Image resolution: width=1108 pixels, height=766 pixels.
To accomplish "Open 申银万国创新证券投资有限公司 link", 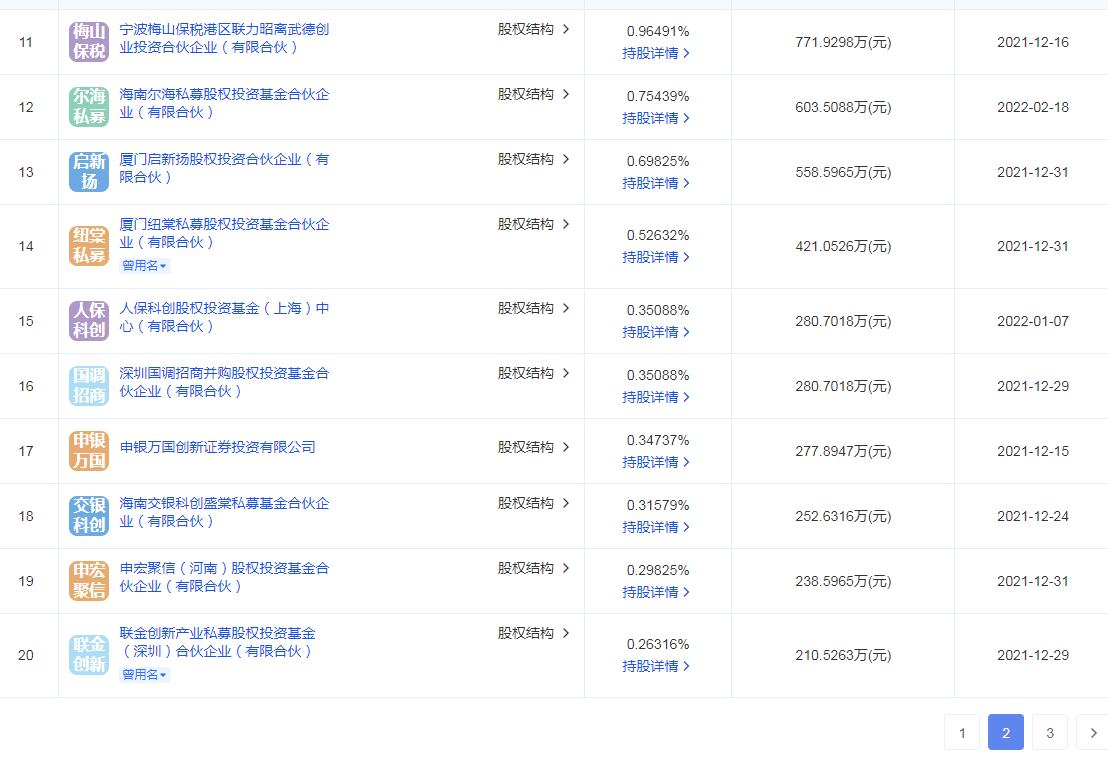I will click(218, 447).
